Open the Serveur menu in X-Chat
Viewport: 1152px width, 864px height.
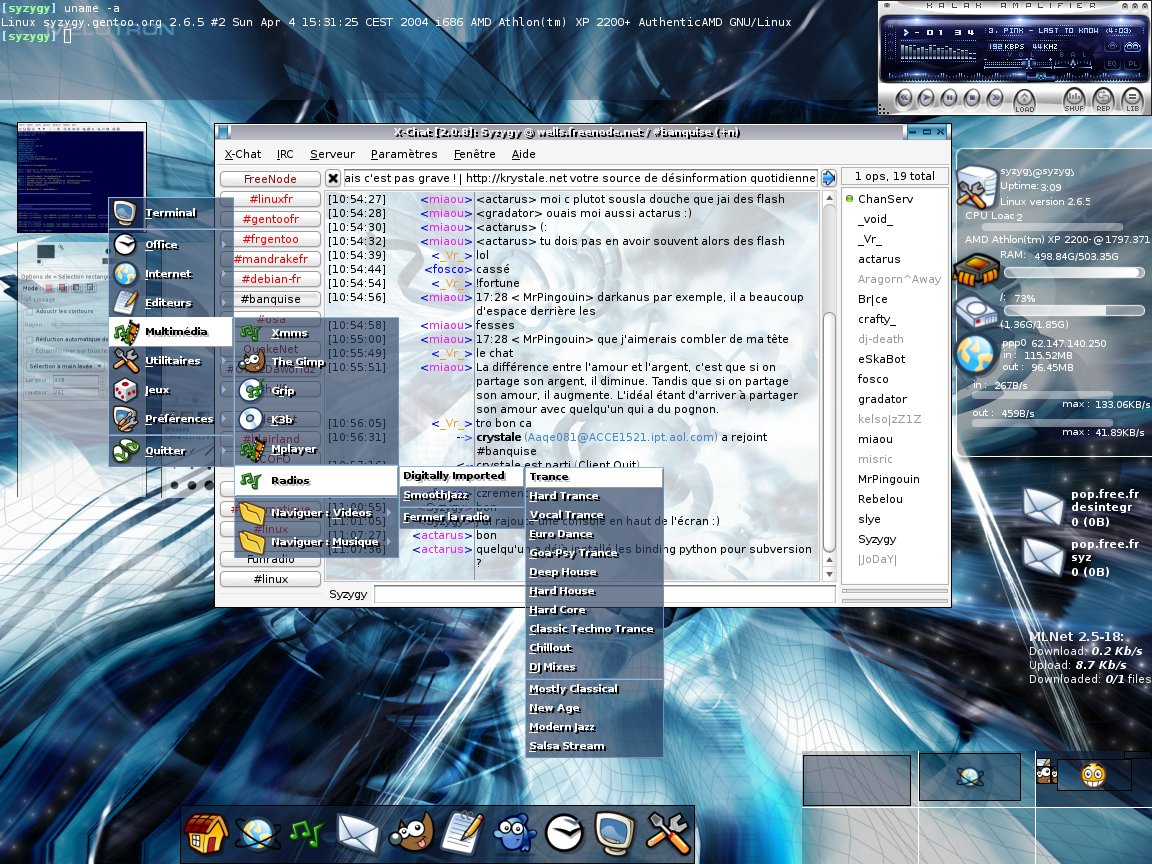(332, 154)
